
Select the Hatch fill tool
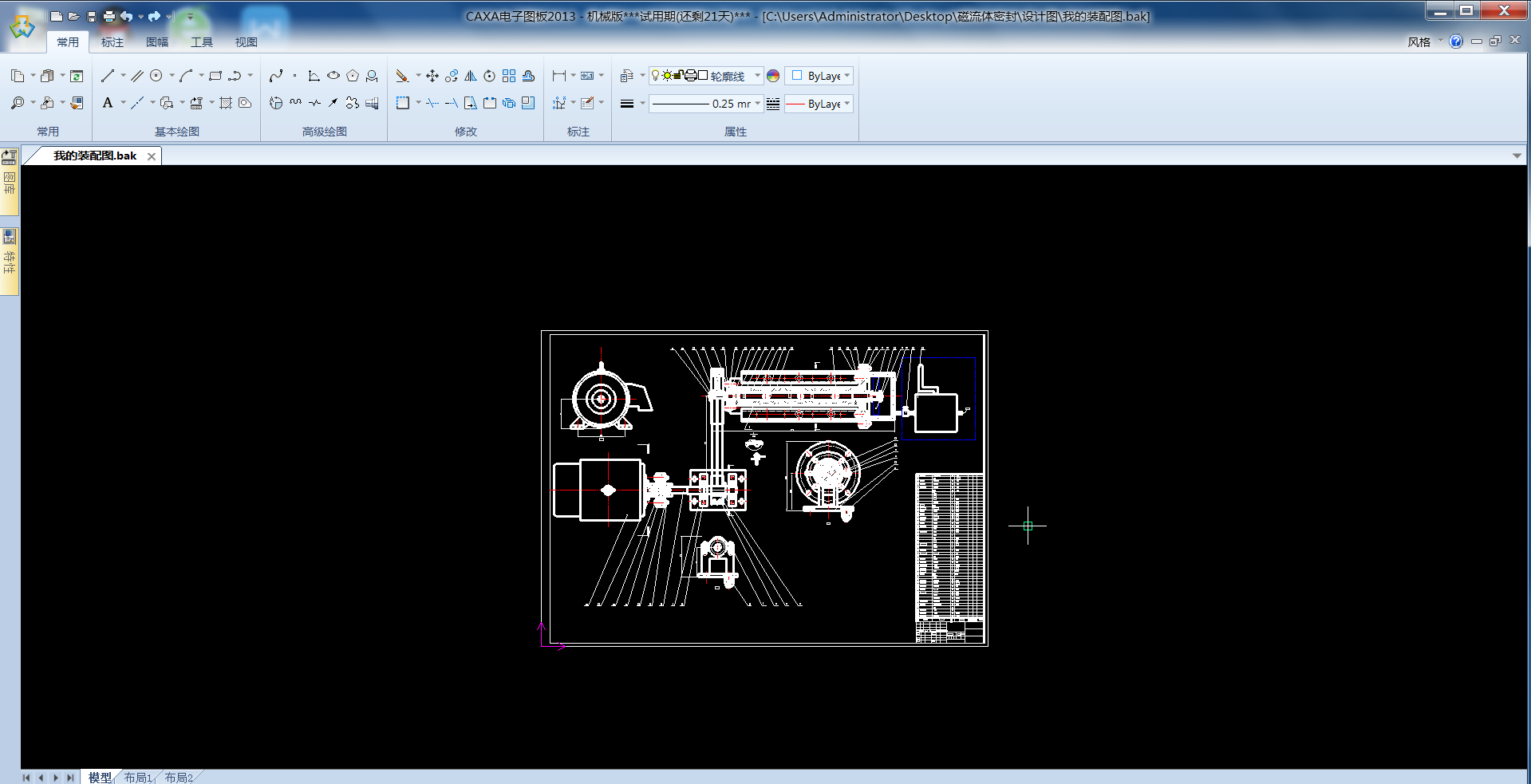226,103
